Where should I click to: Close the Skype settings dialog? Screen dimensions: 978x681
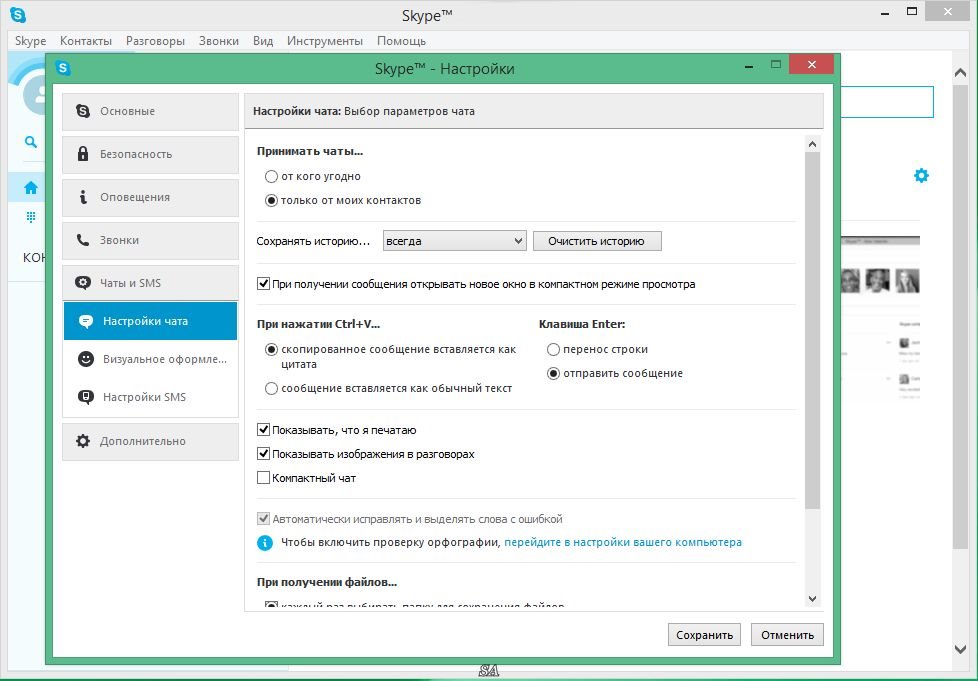(811, 64)
